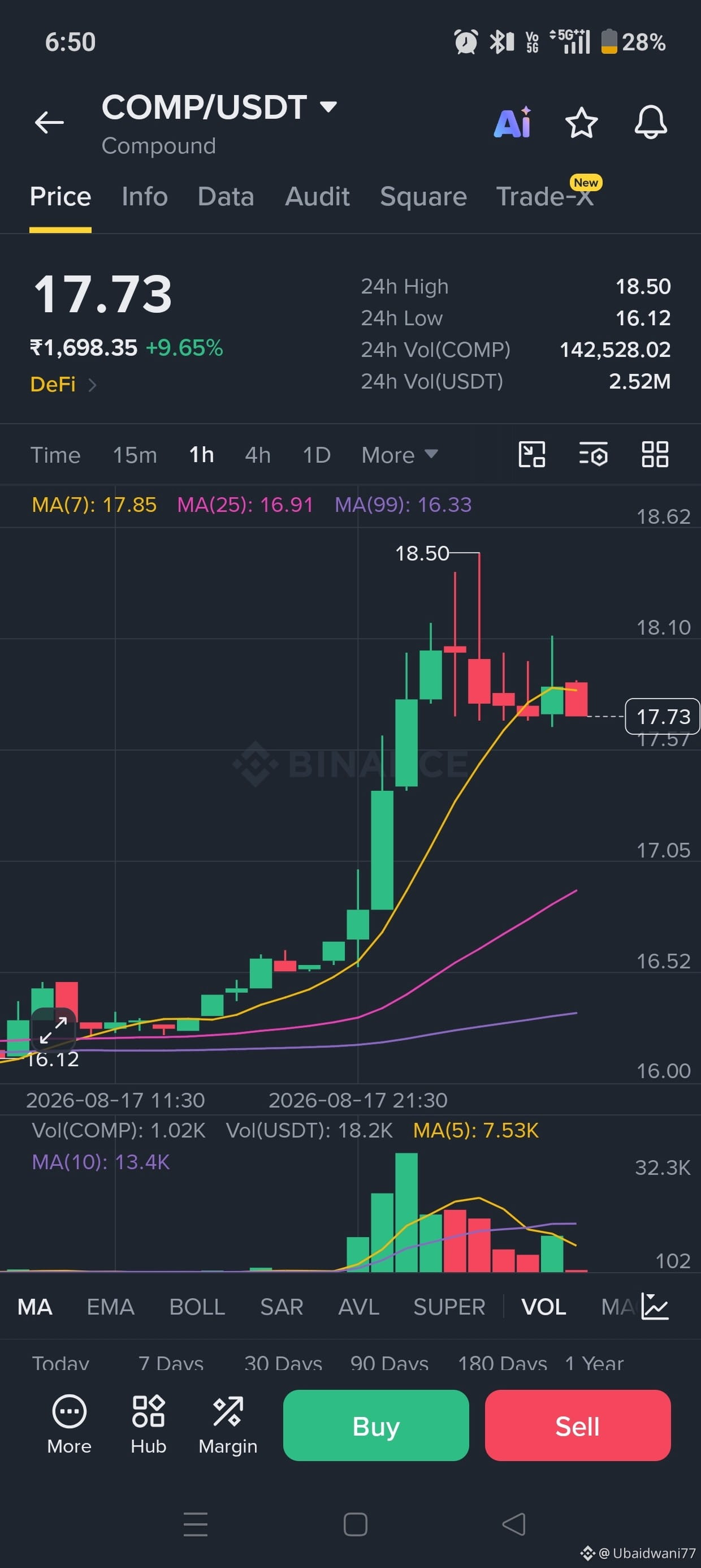This screenshot has width=701, height=1568.
Task: Toggle the VOL sub-indicator
Action: pyautogui.click(x=543, y=1307)
